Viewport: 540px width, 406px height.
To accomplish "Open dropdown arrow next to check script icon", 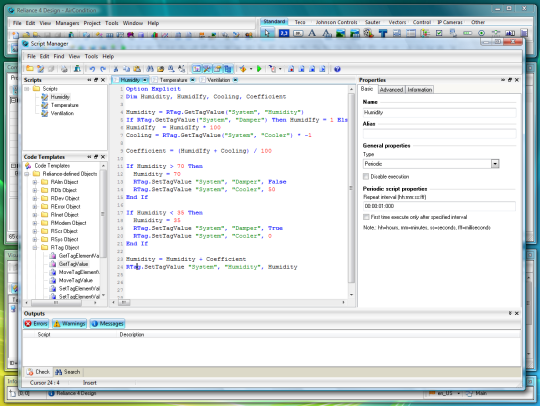I will click(x=251, y=69).
